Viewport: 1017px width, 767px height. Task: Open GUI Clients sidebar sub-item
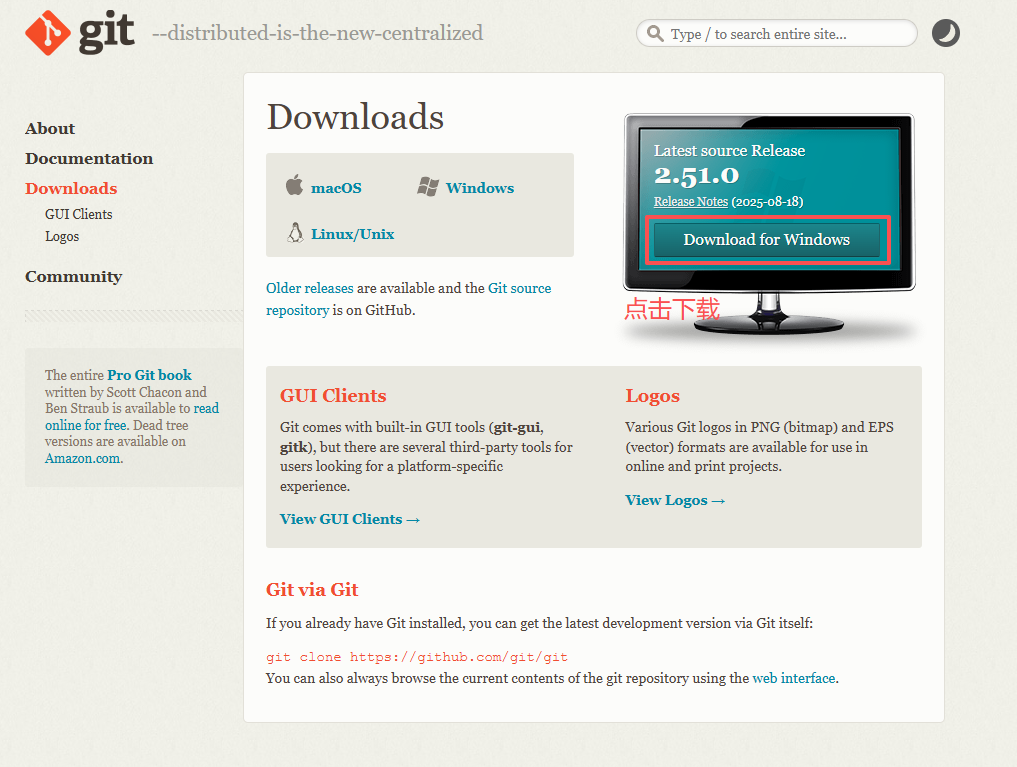click(78, 214)
